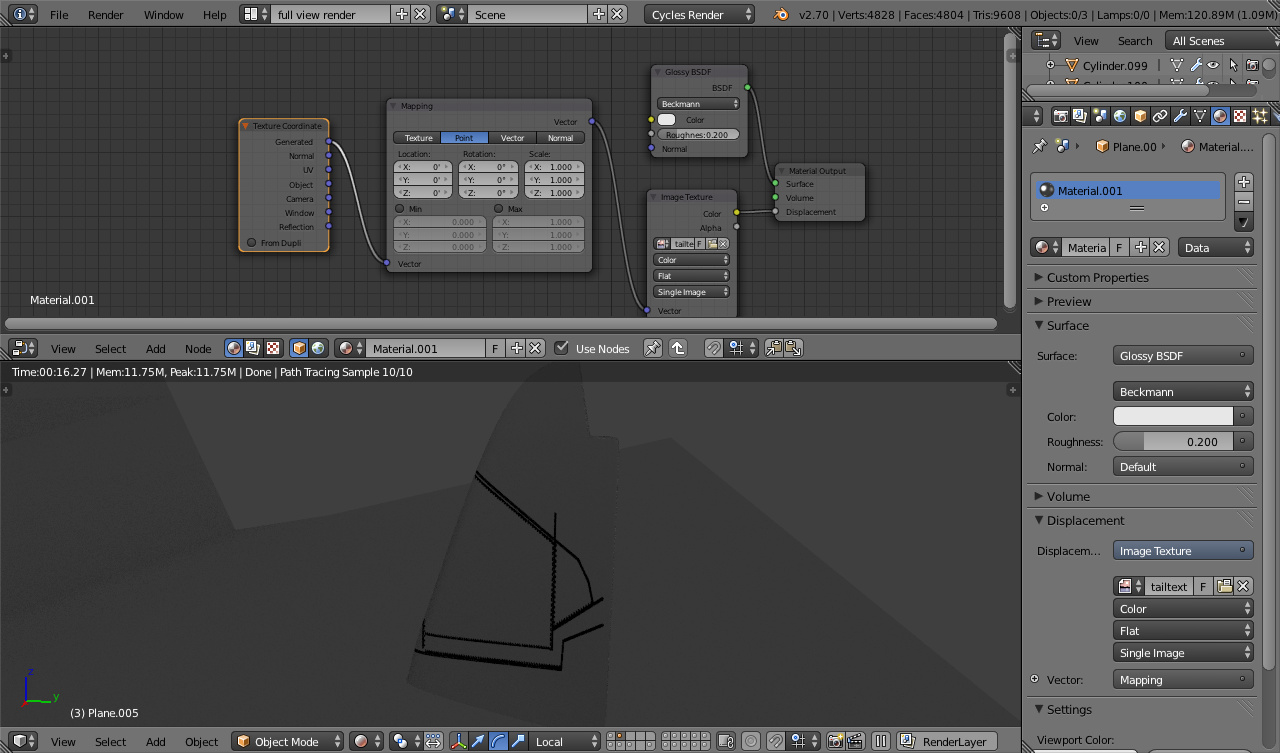The image size is (1280, 753).
Task: Open the Texture properties checkerboard tab
Action: (x=1240, y=116)
